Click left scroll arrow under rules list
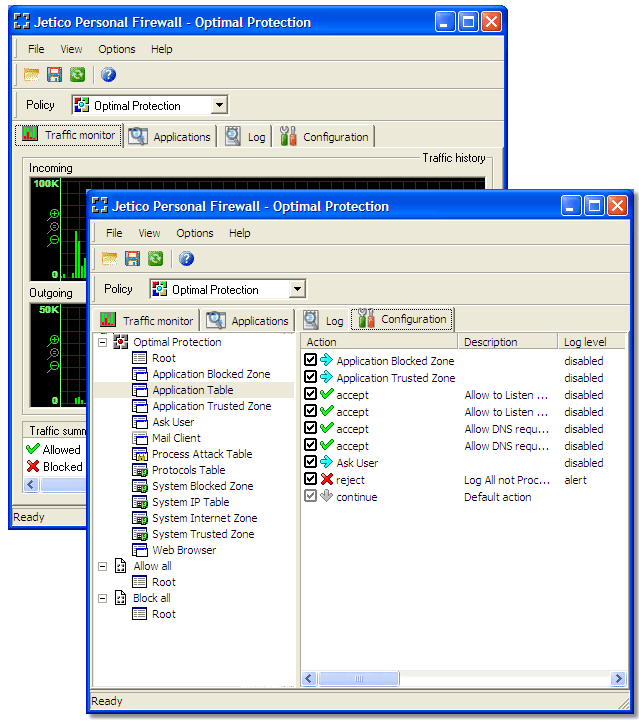639x723 pixels. (x=309, y=678)
